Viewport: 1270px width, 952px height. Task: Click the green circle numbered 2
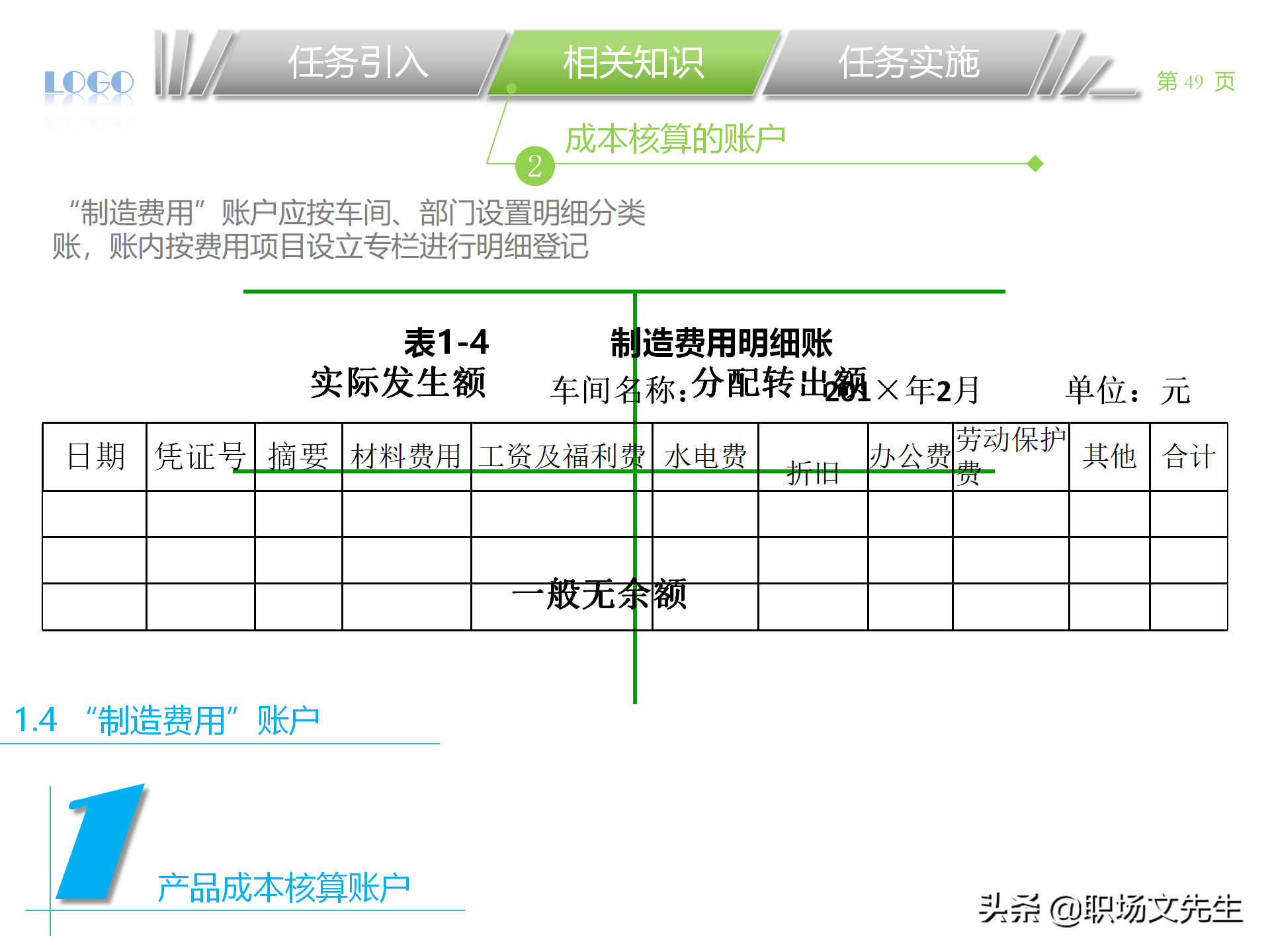[x=534, y=166]
